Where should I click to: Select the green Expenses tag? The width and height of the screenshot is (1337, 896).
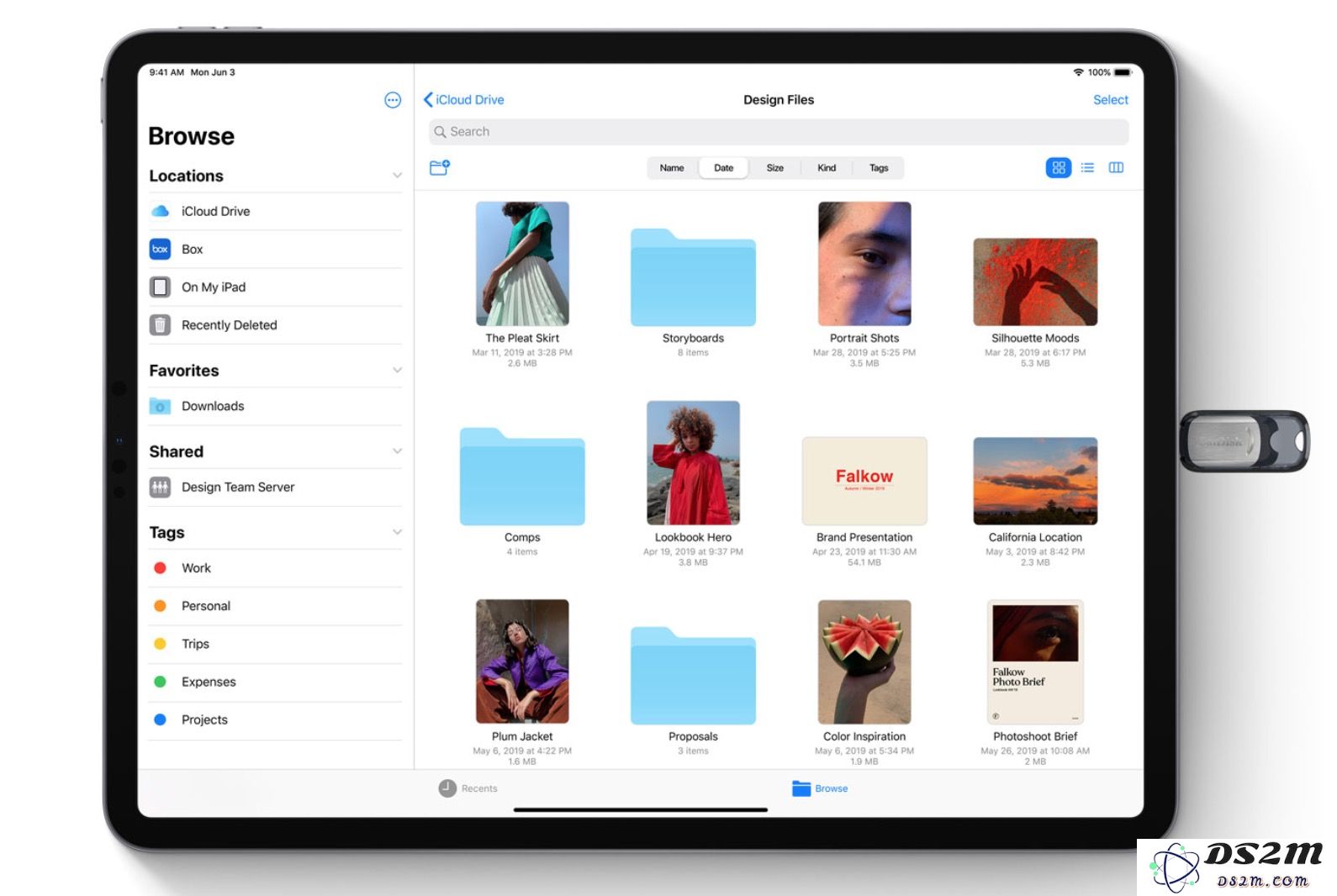tap(275, 682)
